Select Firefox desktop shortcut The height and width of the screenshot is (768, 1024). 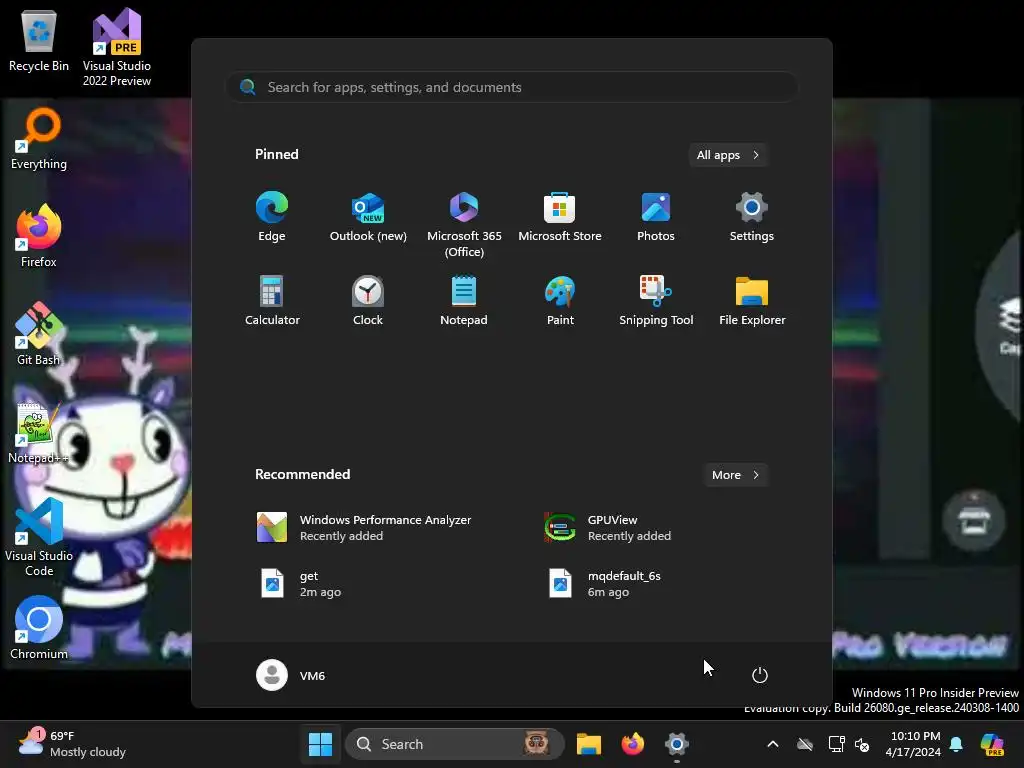(x=39, y=236)
